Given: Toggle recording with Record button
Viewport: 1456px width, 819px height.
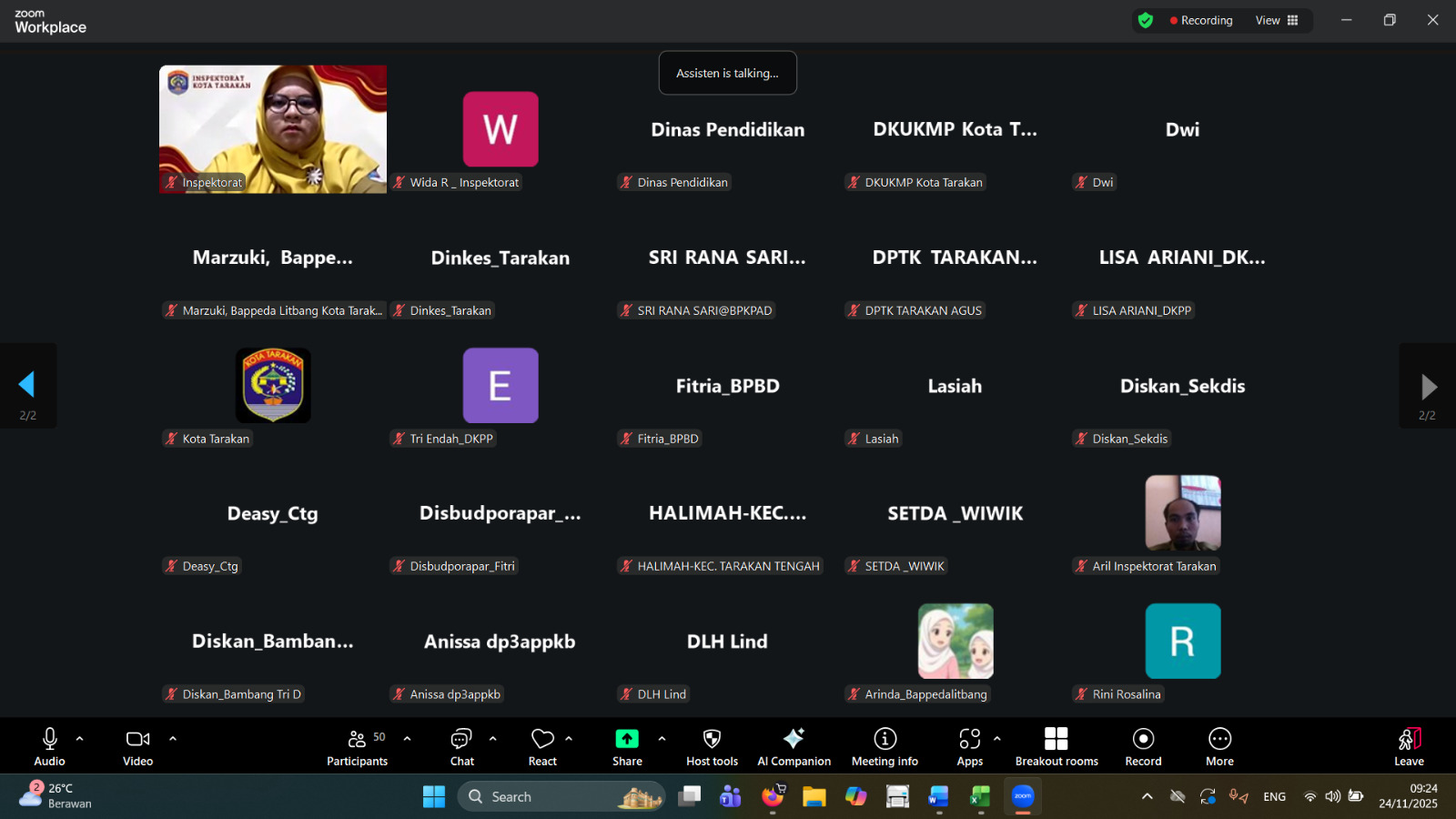Looking at the screenshot, I should pos(1143,746).
